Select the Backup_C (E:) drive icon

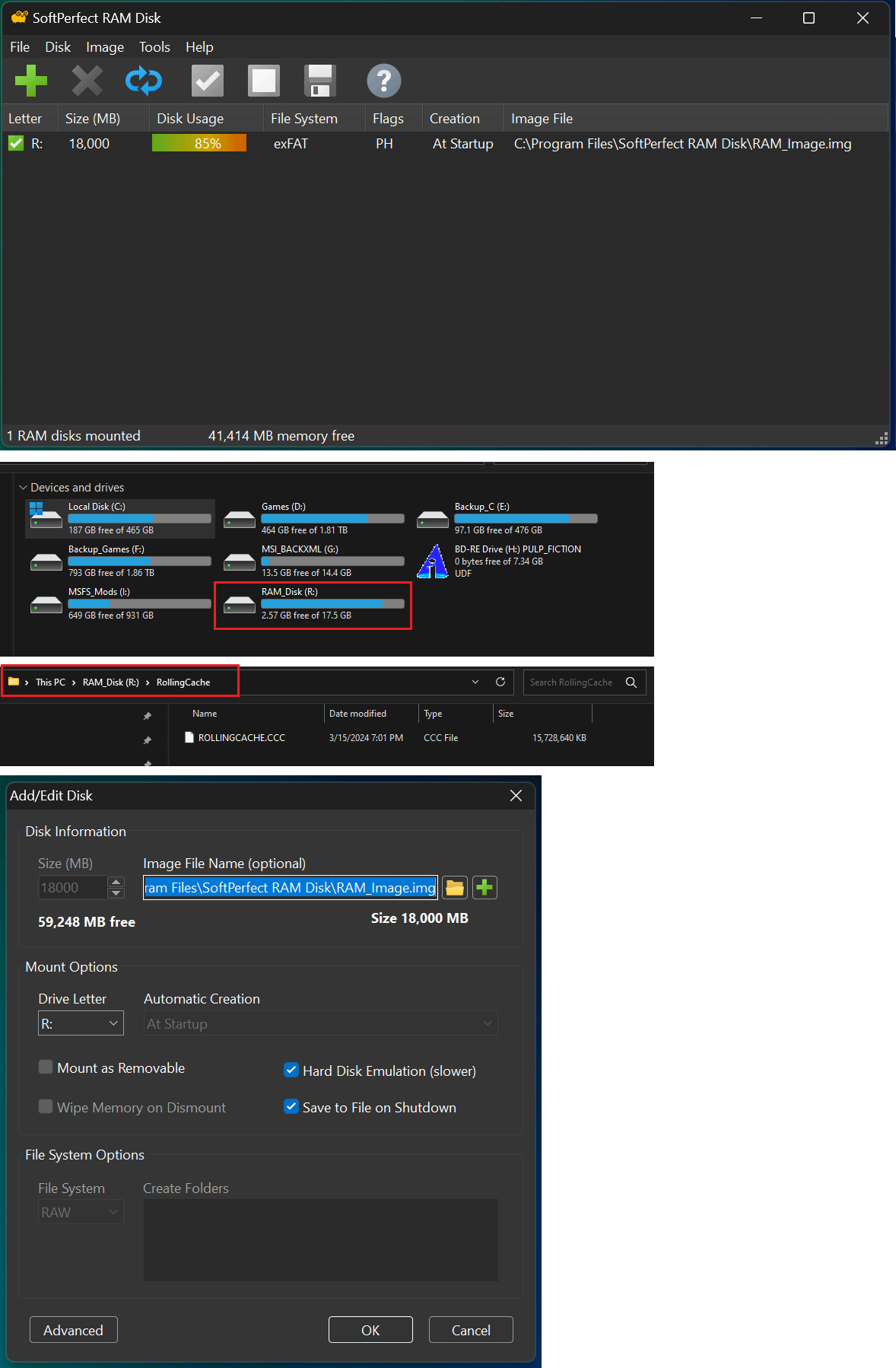(433, 520)
